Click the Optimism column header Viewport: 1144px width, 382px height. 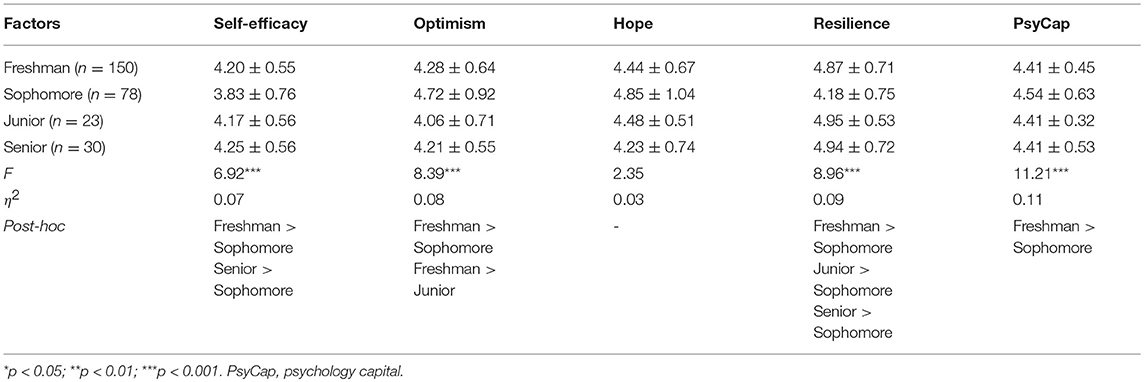tap(444, 23)
